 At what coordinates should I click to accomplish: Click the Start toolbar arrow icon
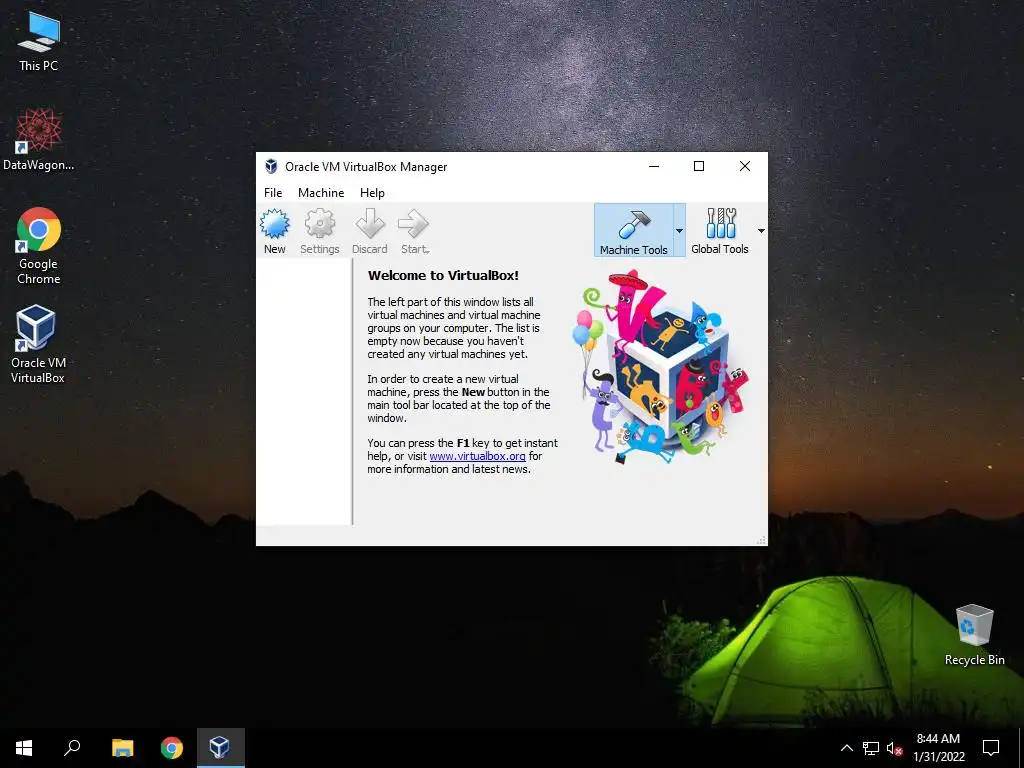413,224
